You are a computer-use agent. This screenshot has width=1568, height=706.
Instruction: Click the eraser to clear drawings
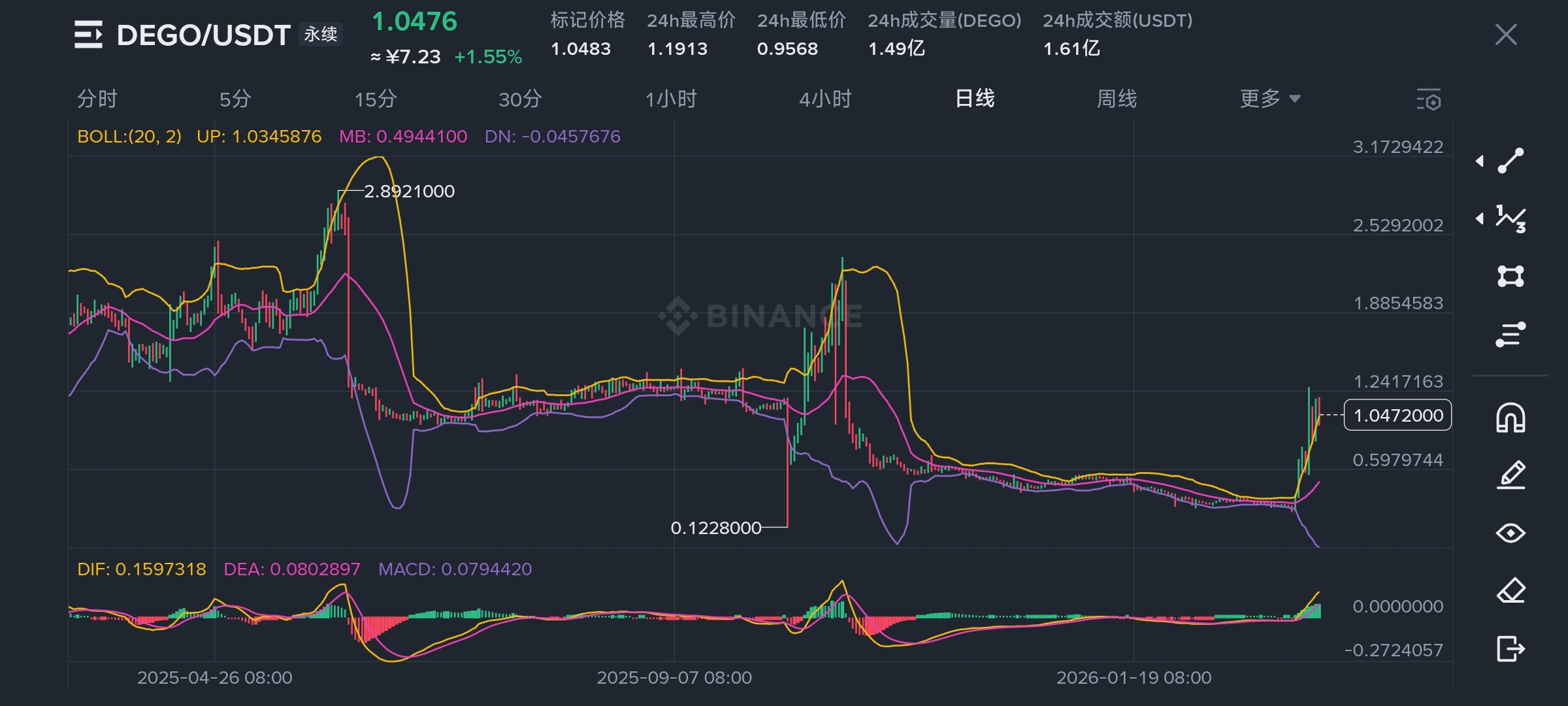click(x=1511, y=591)
